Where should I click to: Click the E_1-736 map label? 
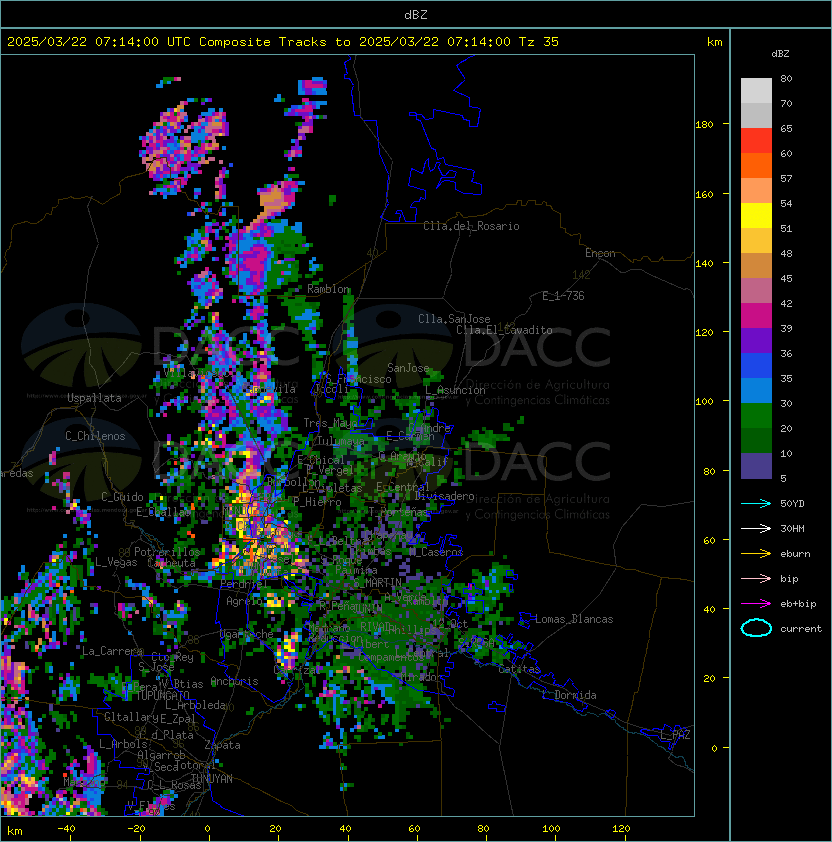(563, 296)
